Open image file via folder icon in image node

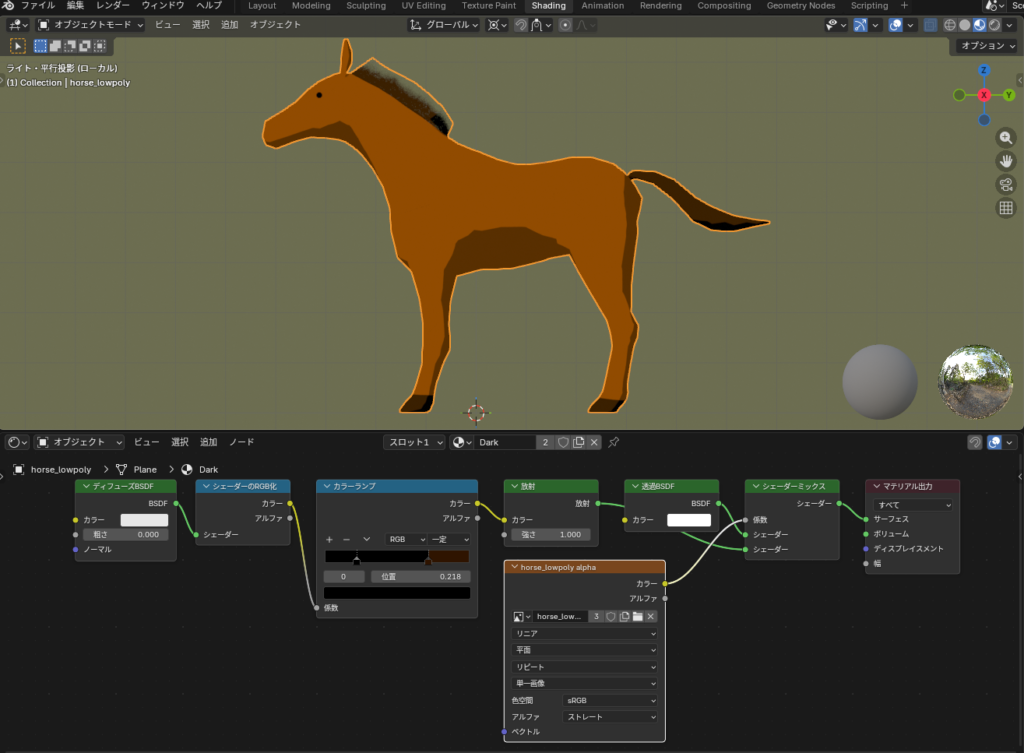click(636, 617)
